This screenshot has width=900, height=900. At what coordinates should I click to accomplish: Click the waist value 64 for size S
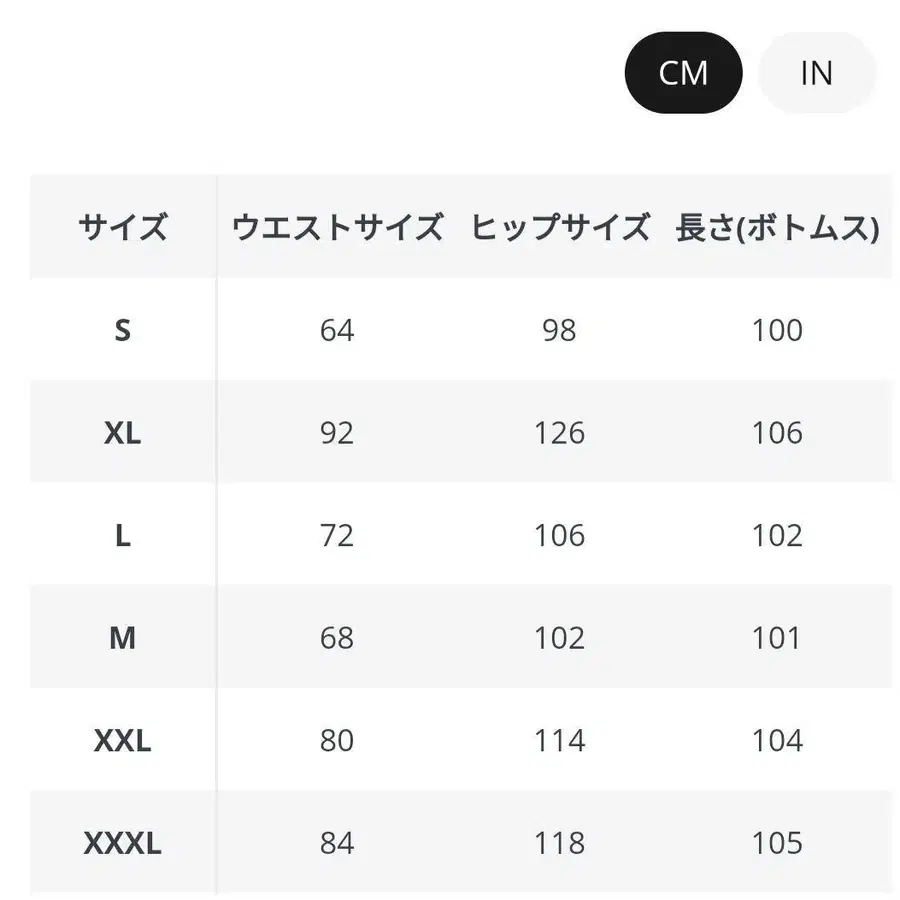click(339, 330)
